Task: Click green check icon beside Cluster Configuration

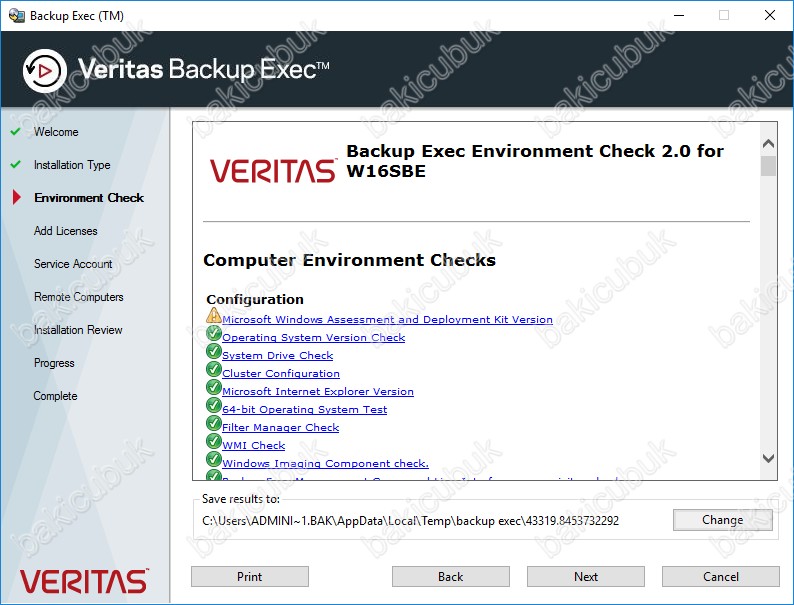Action: (214, 370)
